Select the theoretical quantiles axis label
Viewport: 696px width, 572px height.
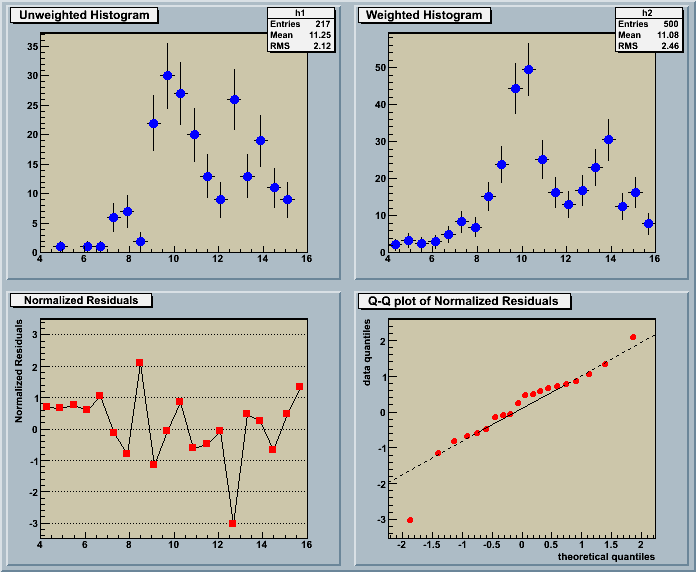606,555
